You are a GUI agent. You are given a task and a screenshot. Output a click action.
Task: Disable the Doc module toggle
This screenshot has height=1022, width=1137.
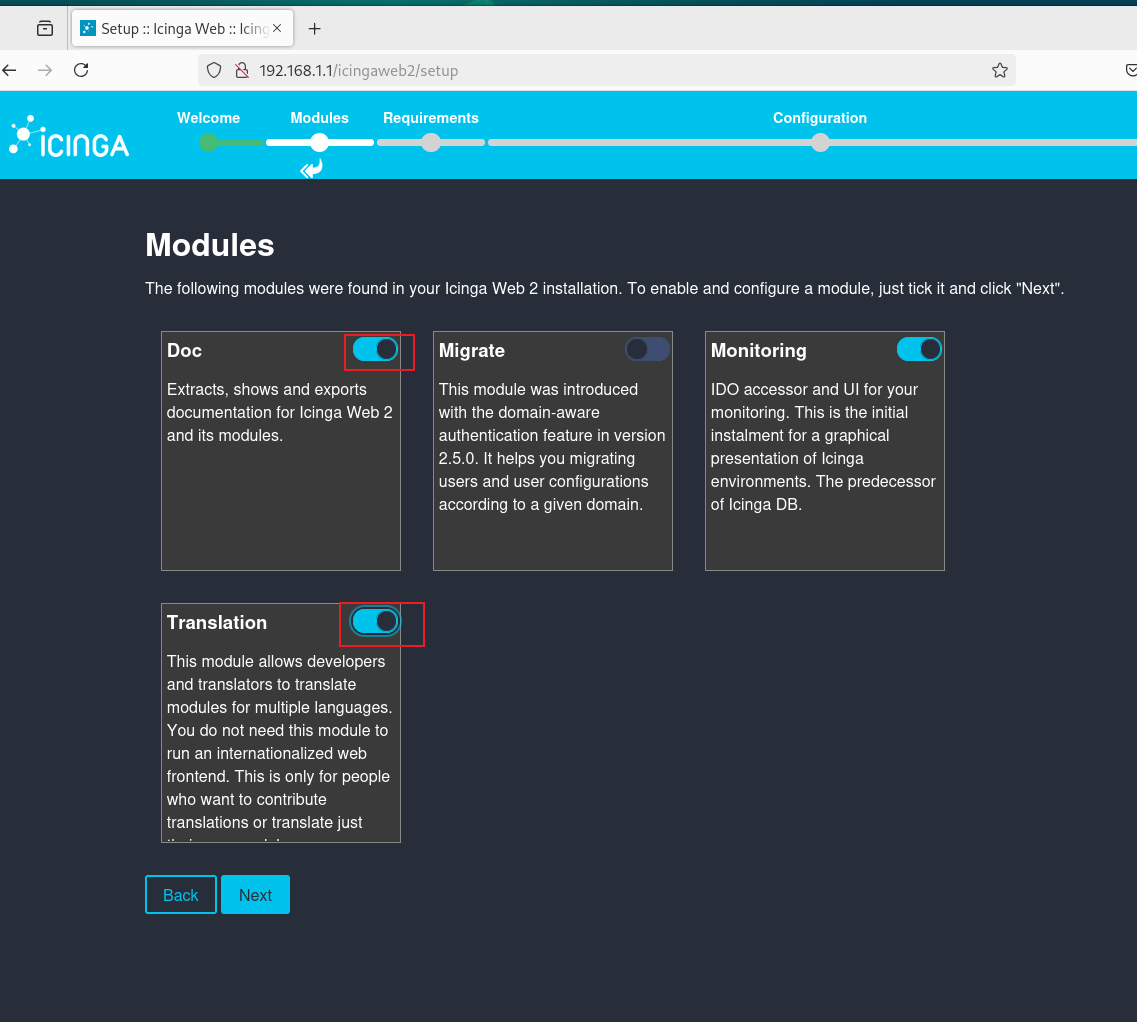(x=375, y=350)
